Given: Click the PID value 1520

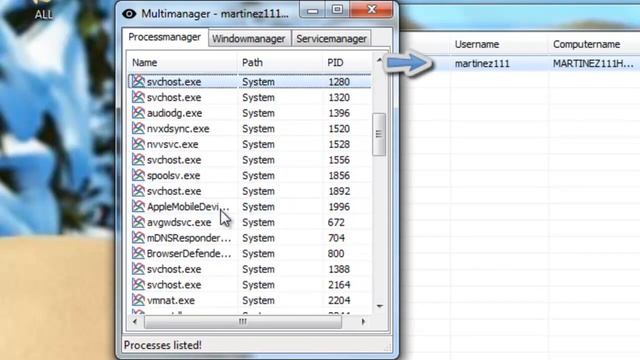Looking at the screenshot, I should [x=339, y=129].
